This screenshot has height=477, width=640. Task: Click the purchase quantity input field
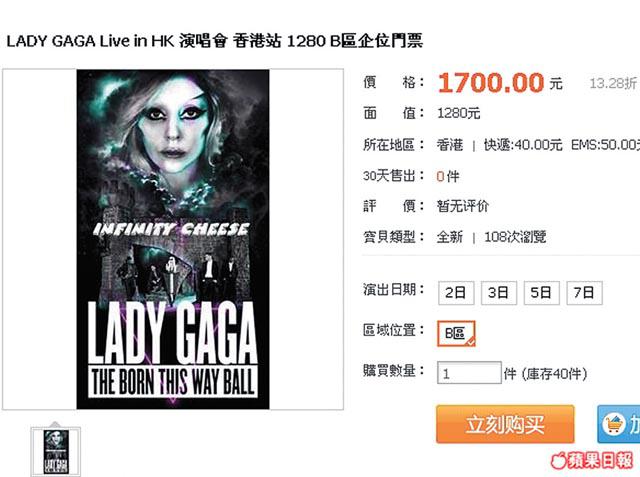(469, 373)
